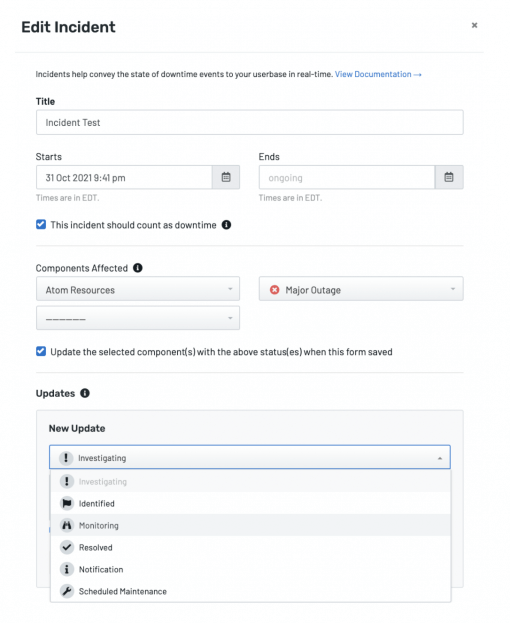Click the Title input field

[250, 122]
